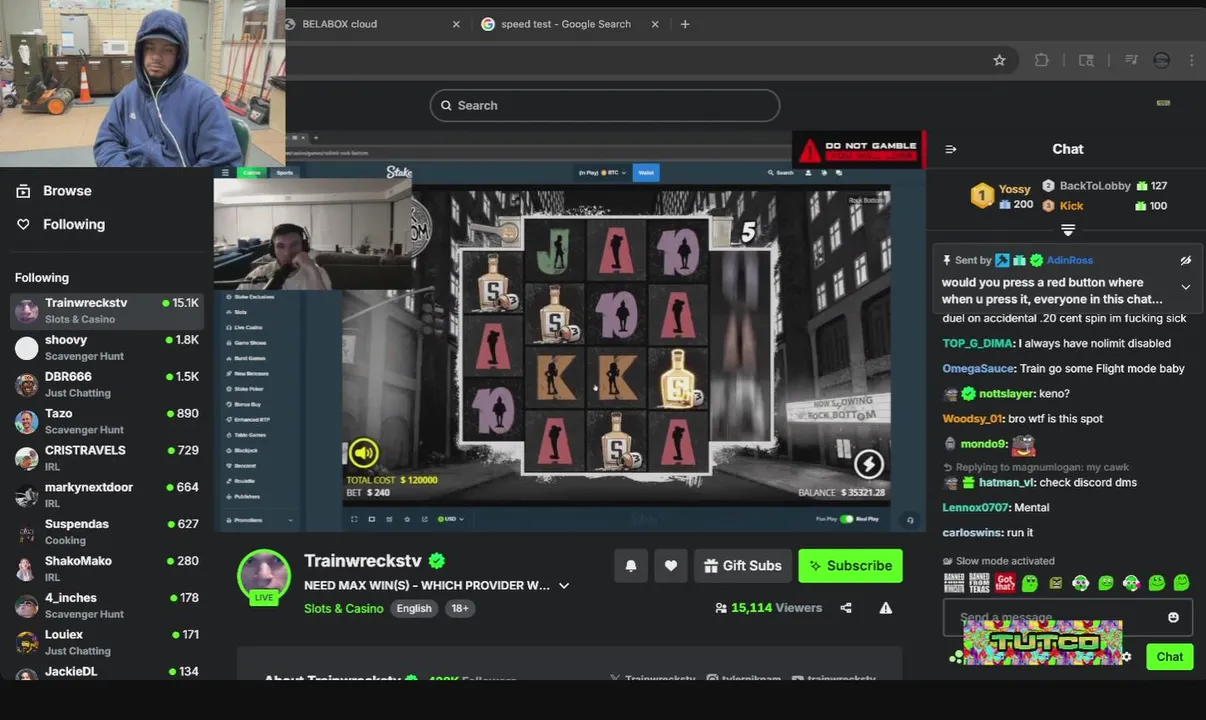The width and height of the screenshot is (1206, 720).
Task: Open emoji picker in message box
Action: pos(1173,618)
